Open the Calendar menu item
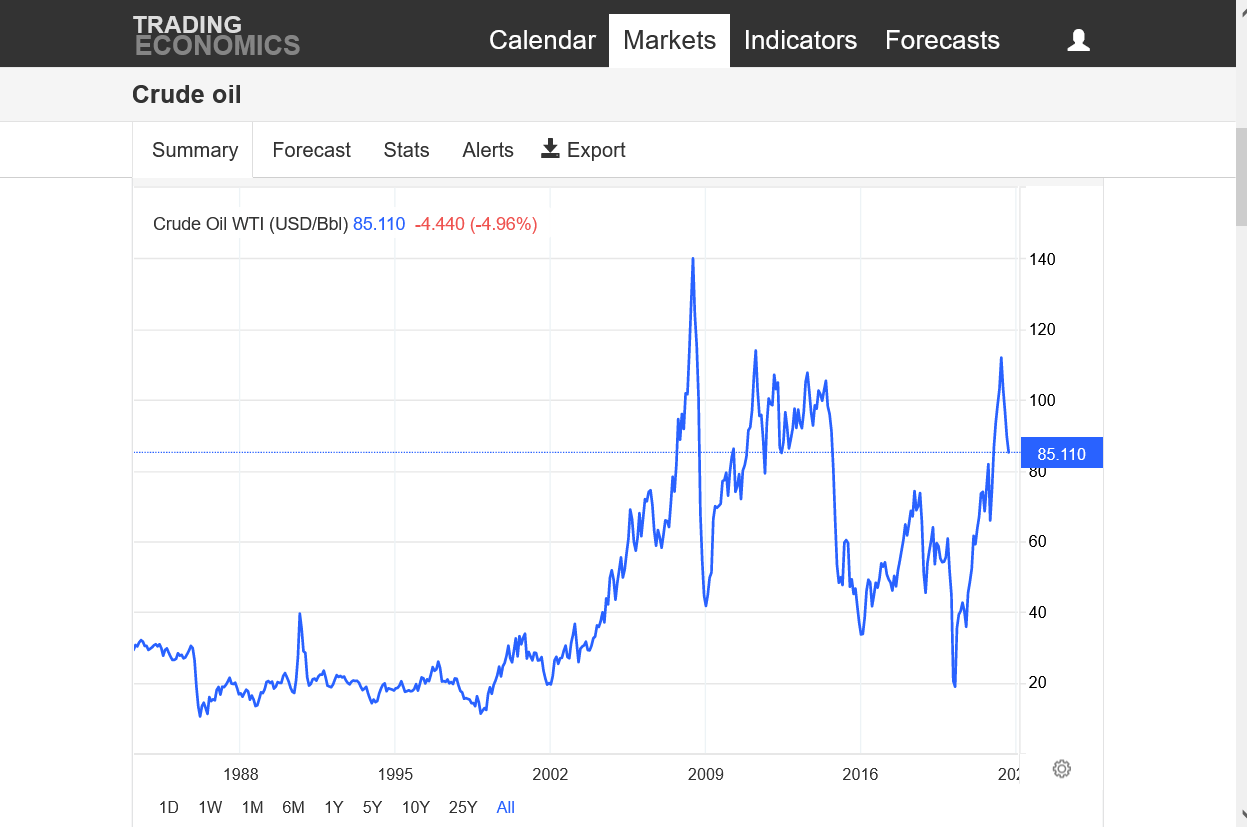 [542, 40]
